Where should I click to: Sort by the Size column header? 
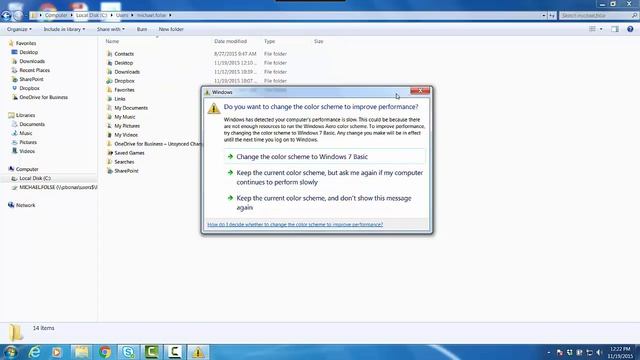[x=318, y=41]
